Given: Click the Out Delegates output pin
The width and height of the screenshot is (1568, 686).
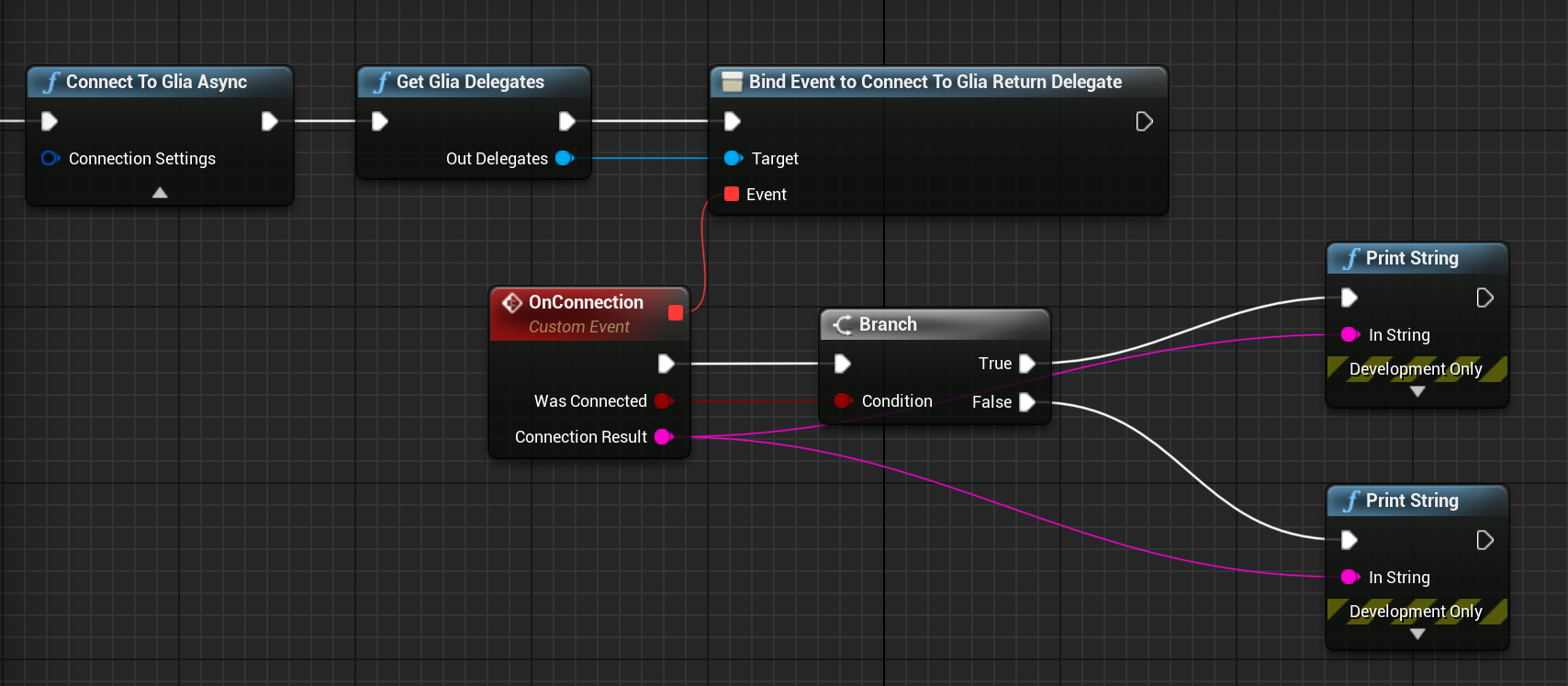Looking at the screenshot, I should [x=565, y=159].
